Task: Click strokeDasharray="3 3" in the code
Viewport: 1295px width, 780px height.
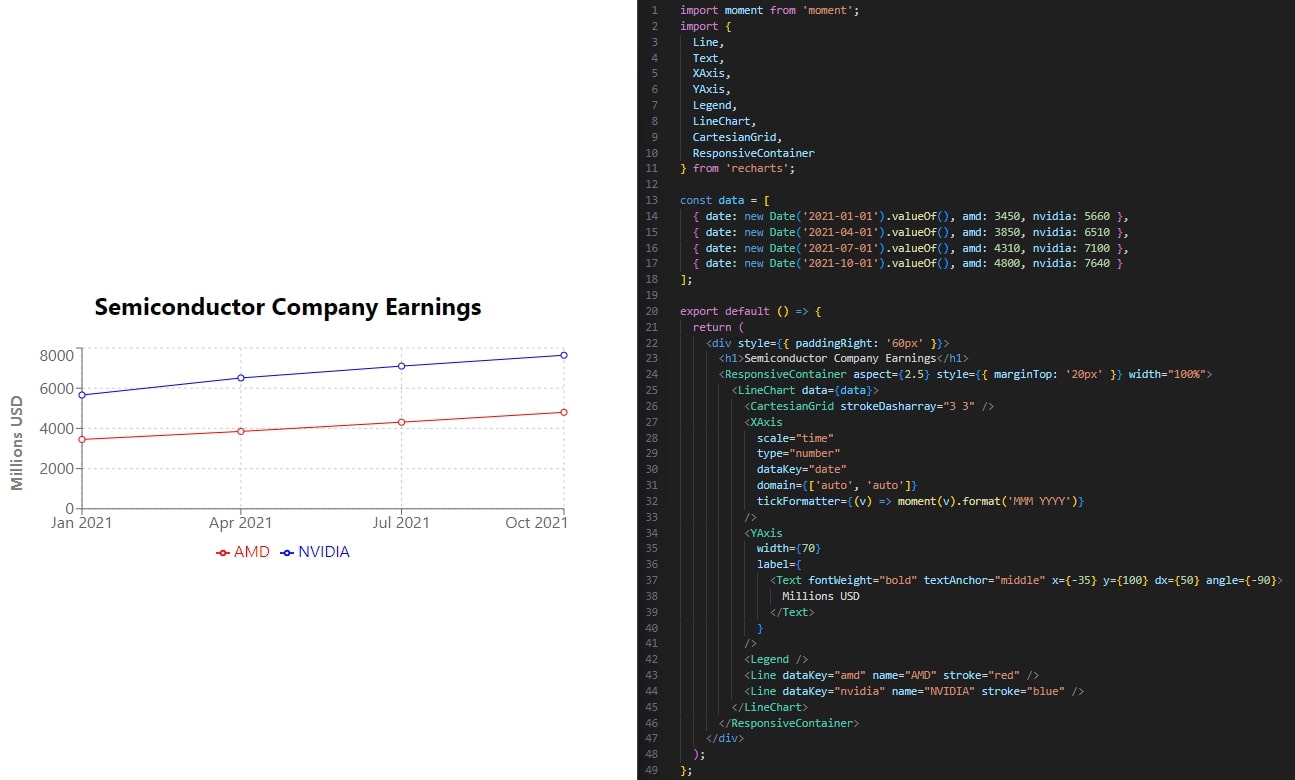Action: click(x=910, y=406)
